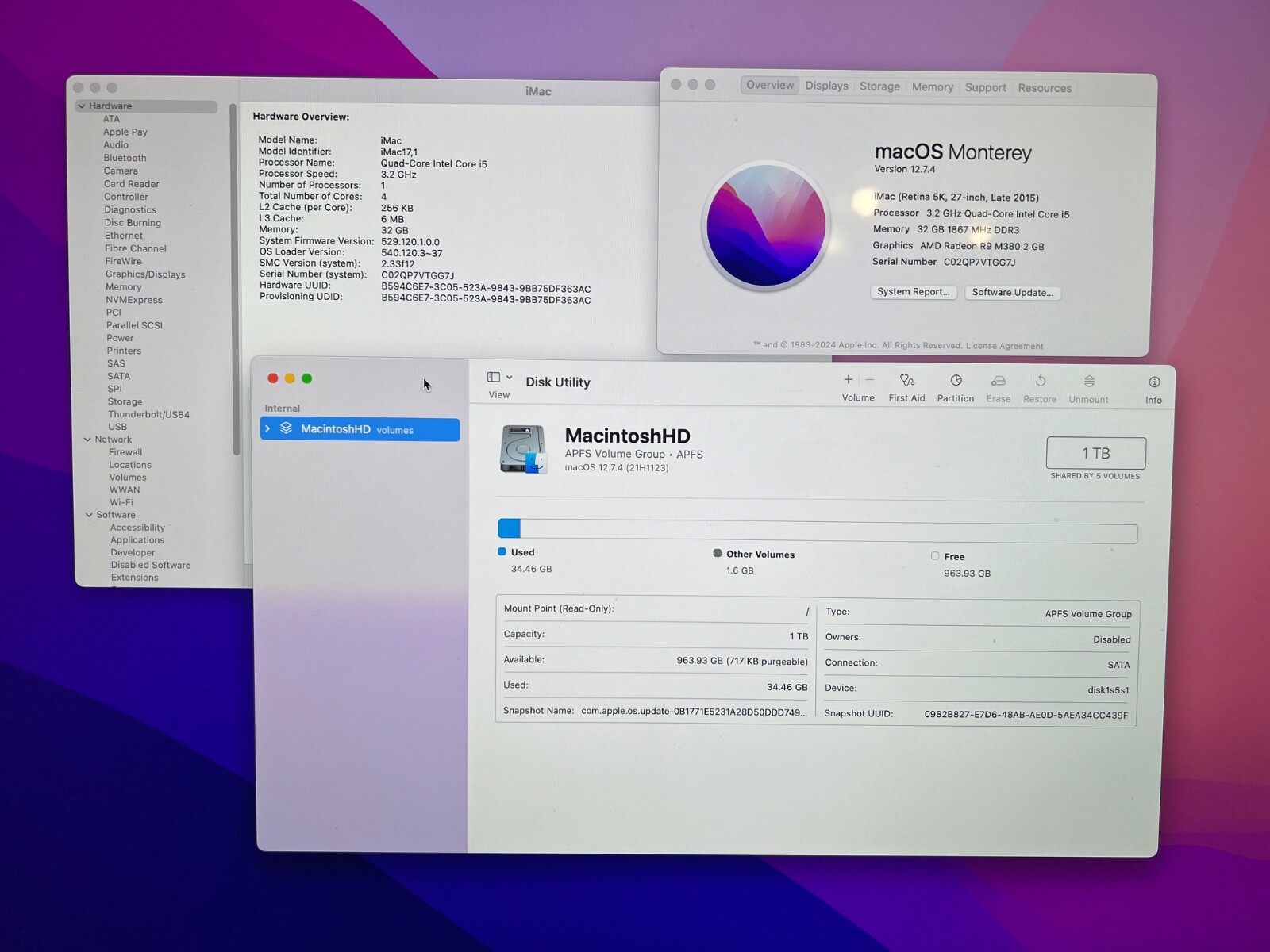Image resolution: width=1270 pixels, height=952 pixels.
Task: Select Wi-Fi under Network
Action: (121, 502)
